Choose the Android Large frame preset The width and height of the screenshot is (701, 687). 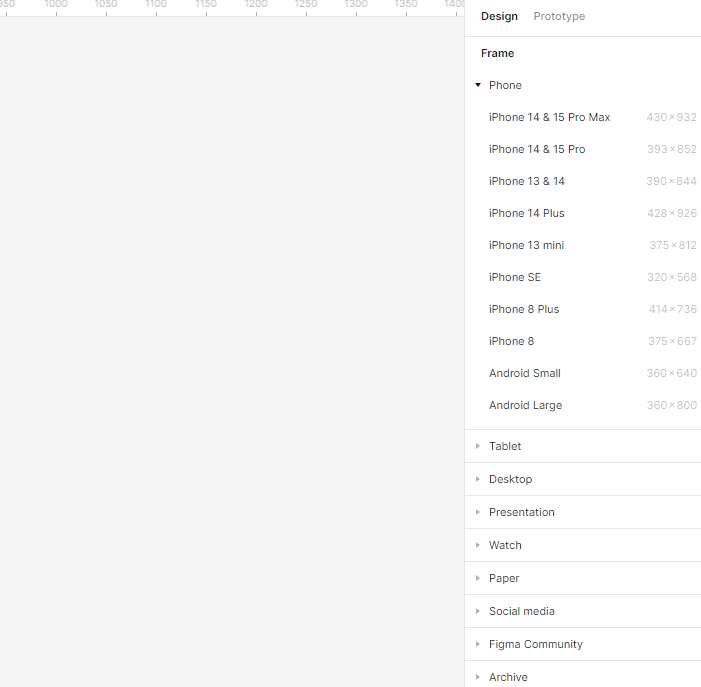coord(583,405)
